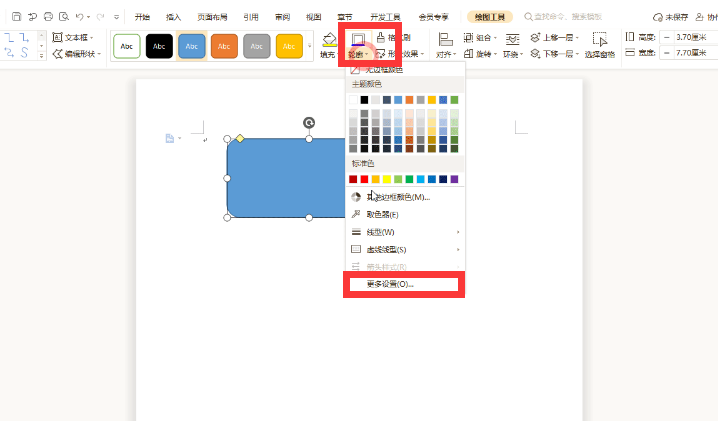This screenshot has height=421, width=718.
Task: Click the undo arrow icon
Action: coord(79,17)
